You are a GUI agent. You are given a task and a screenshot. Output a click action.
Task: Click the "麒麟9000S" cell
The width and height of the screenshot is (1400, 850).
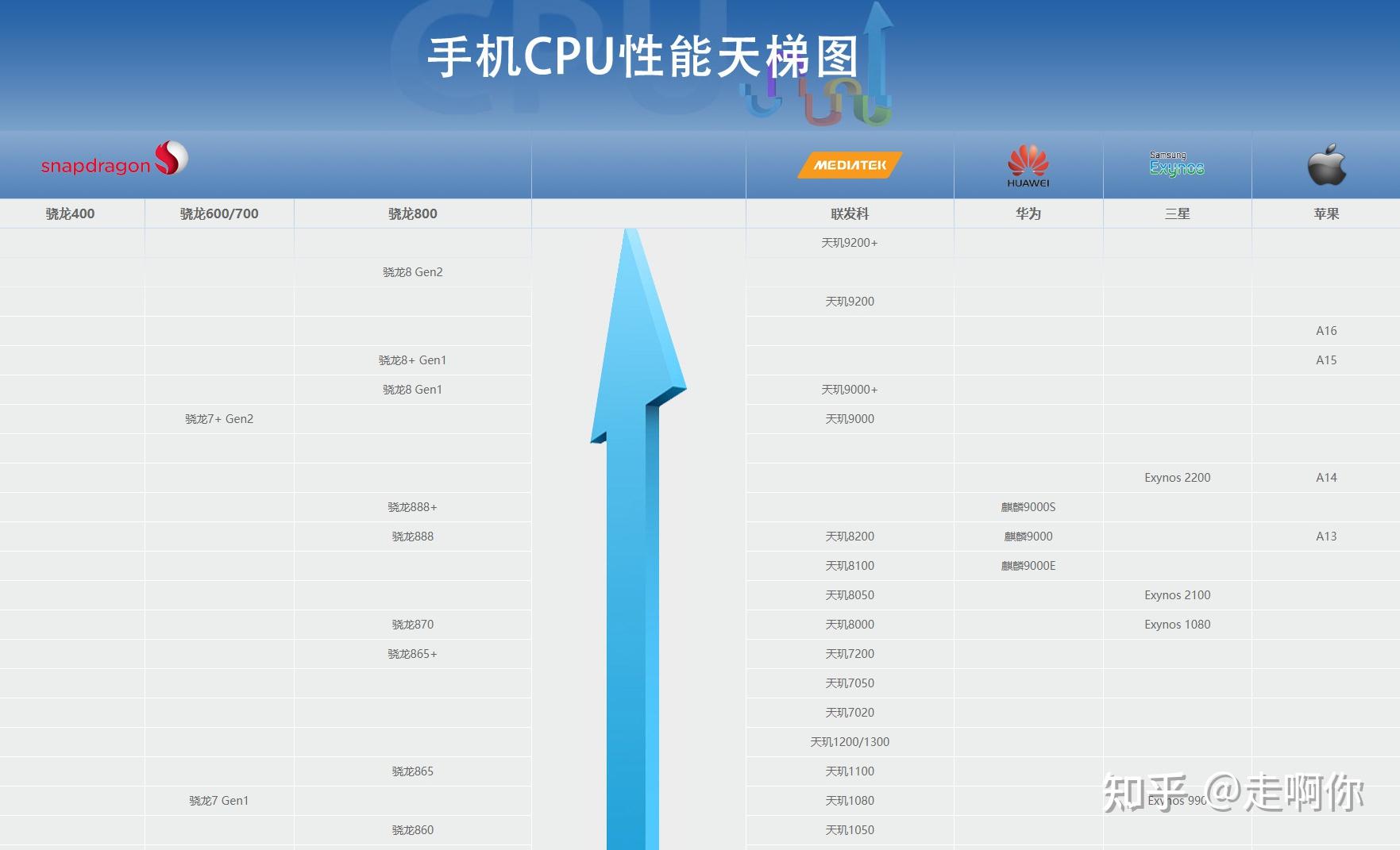click(1028, 507)
